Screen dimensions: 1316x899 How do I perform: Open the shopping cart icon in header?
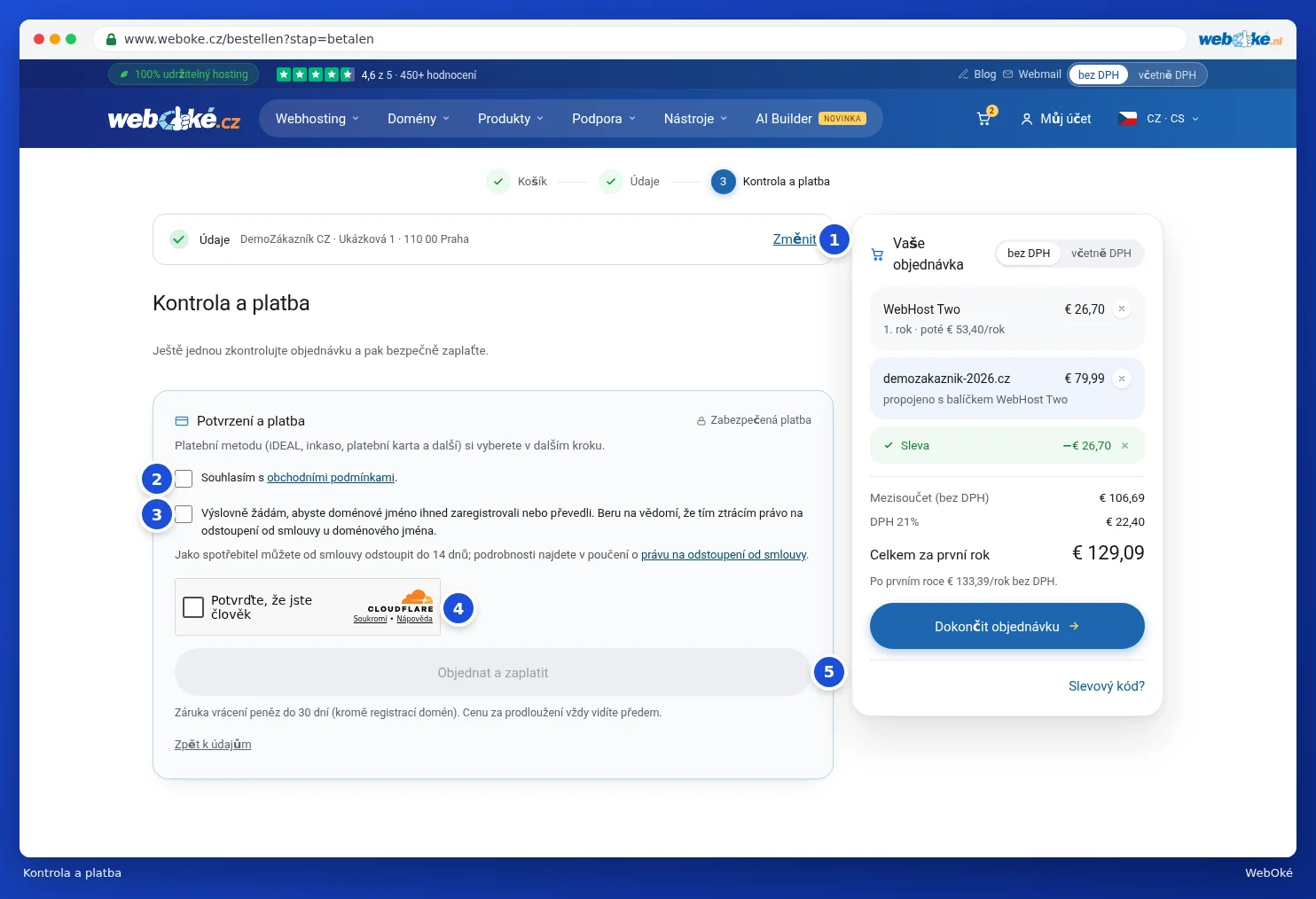coord(983,119)
